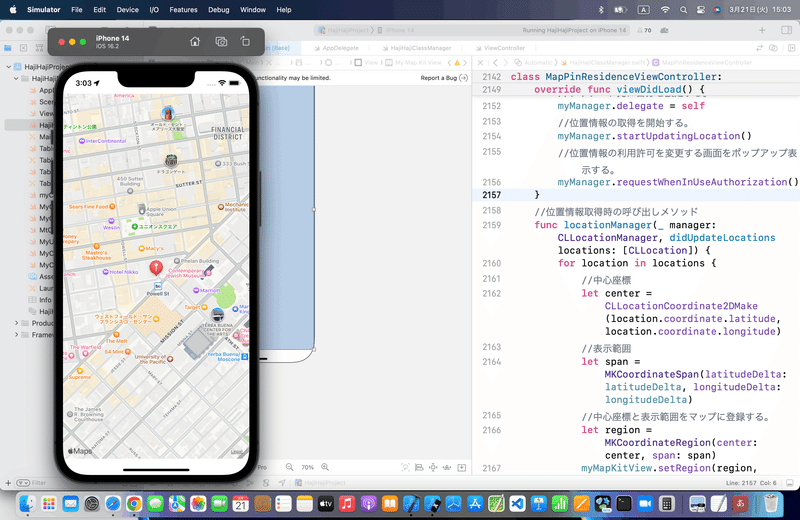Click line number 2157 in gutter

[x=491, y=194]
